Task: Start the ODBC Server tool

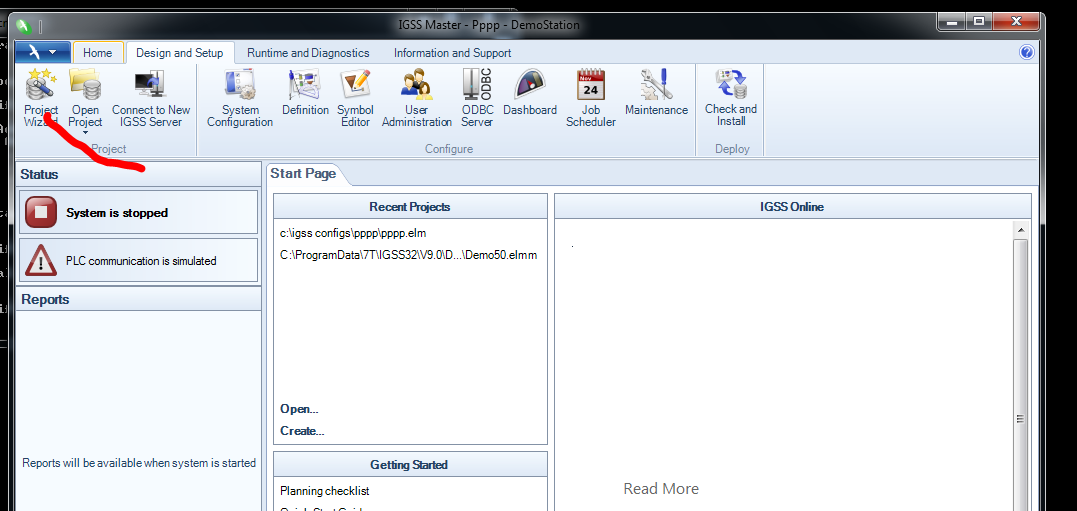Action: 477,96
